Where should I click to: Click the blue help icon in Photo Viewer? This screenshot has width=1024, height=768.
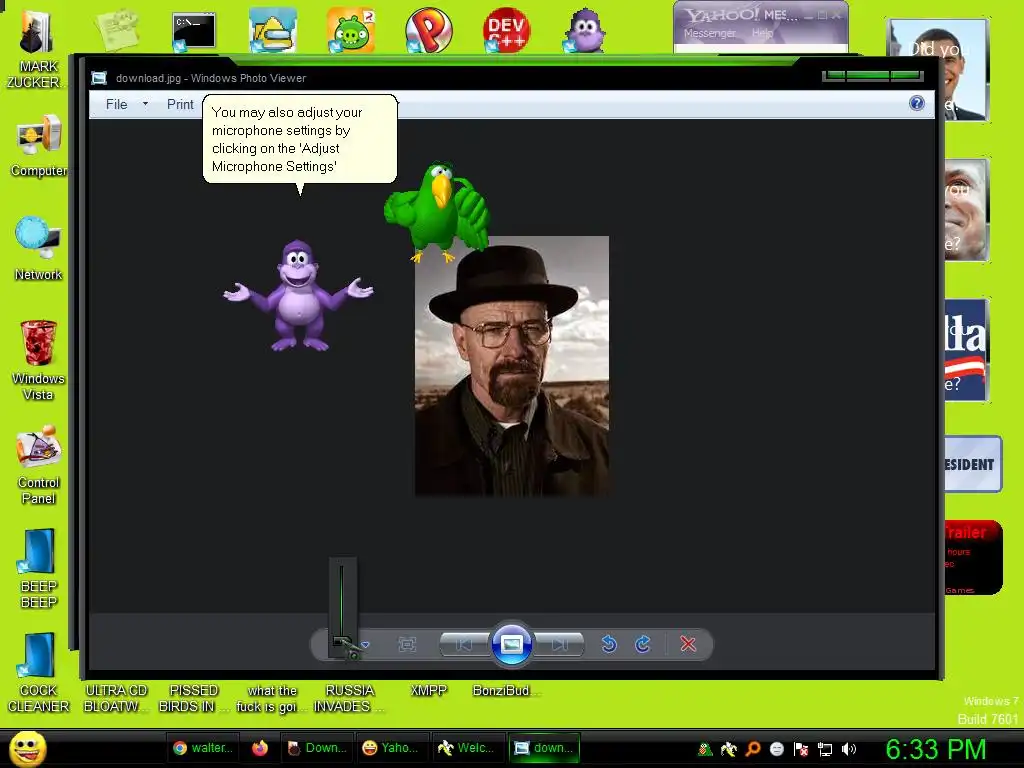(917, 103)
